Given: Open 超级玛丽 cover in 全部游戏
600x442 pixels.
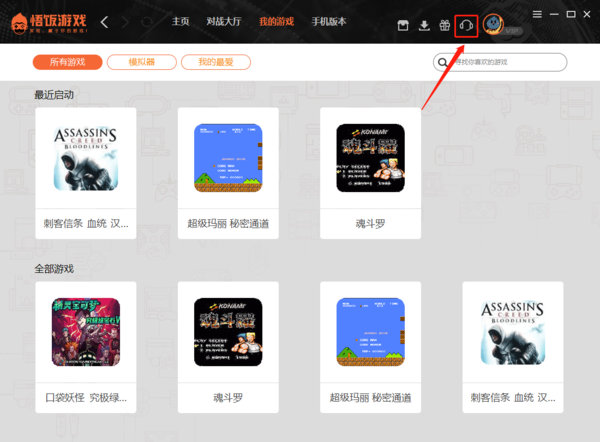Looking at the screenshot, I should tap(370, 332).
